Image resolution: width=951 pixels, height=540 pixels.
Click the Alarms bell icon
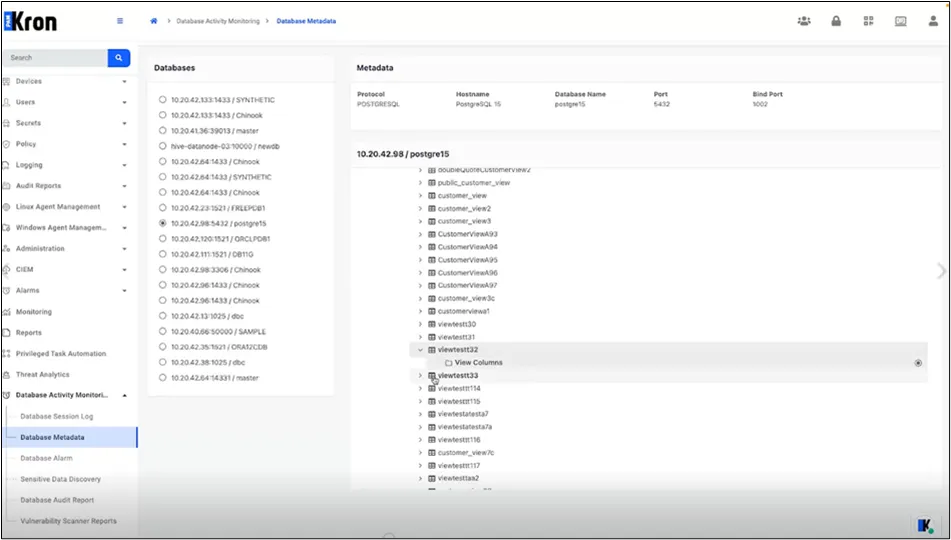pos(7,291)
